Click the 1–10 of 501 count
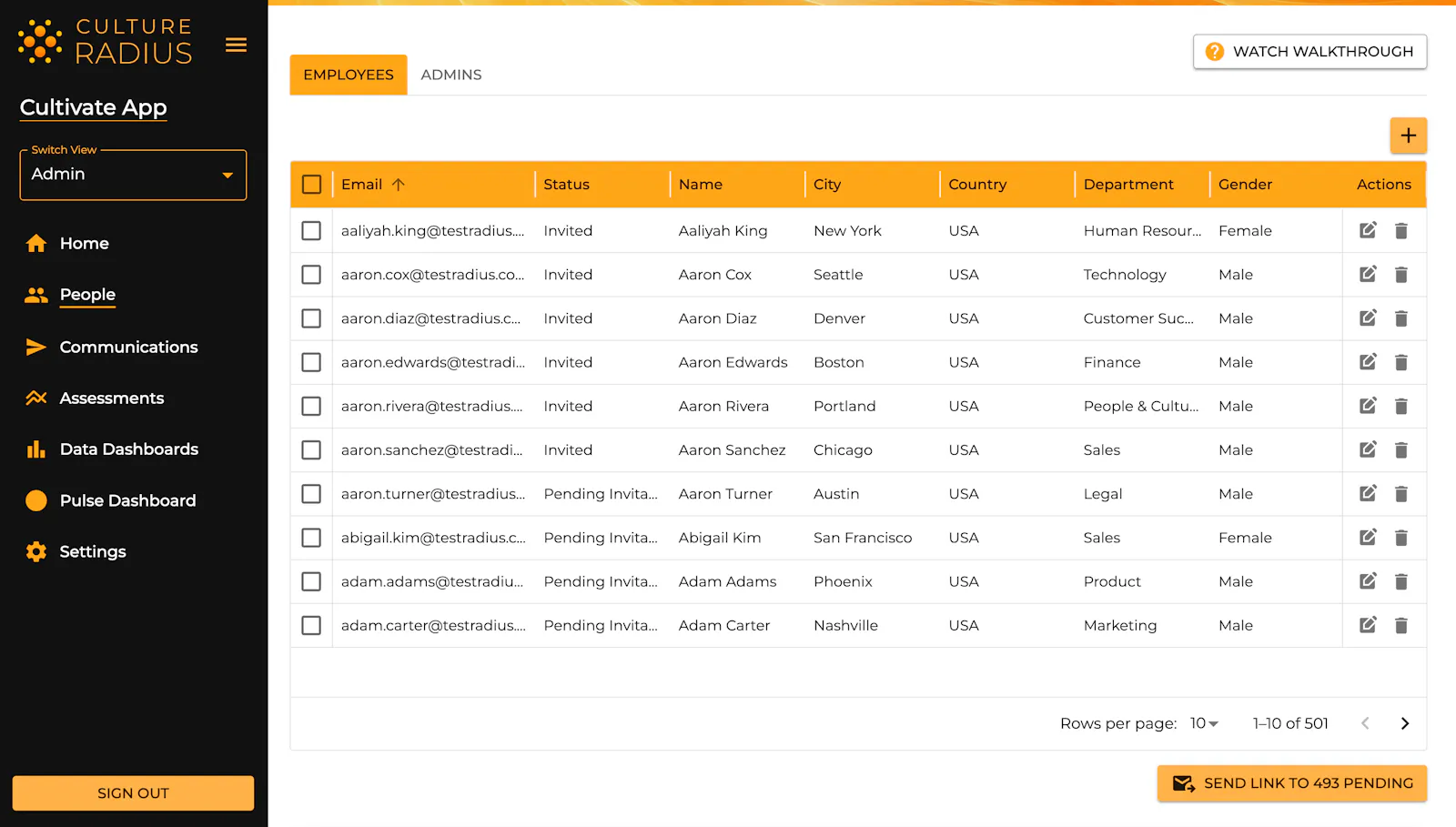Viewport: 1456px width, 827px height. (x=1290, y=723)
